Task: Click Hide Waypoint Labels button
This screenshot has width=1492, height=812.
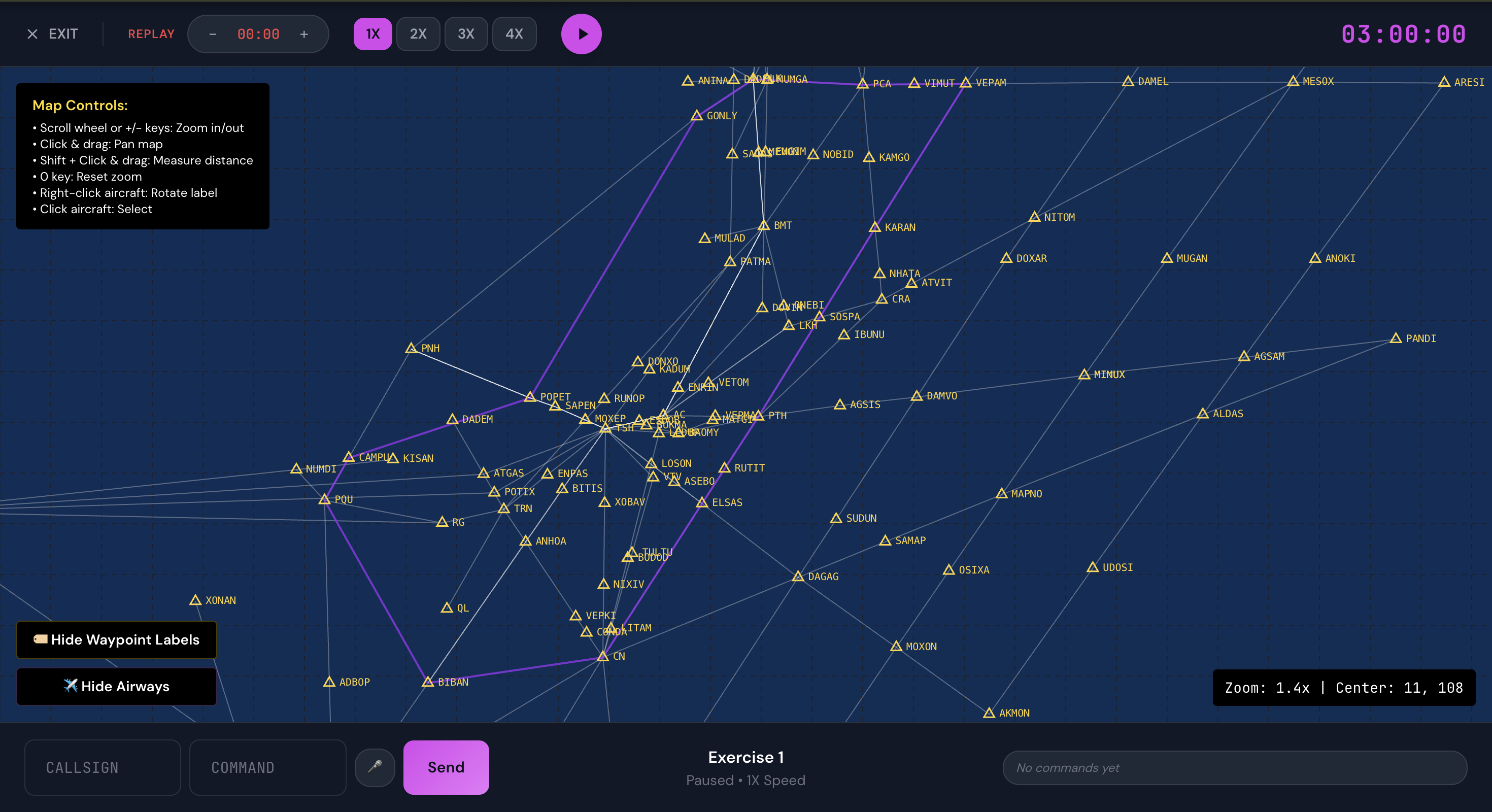Action: point(116,639)
